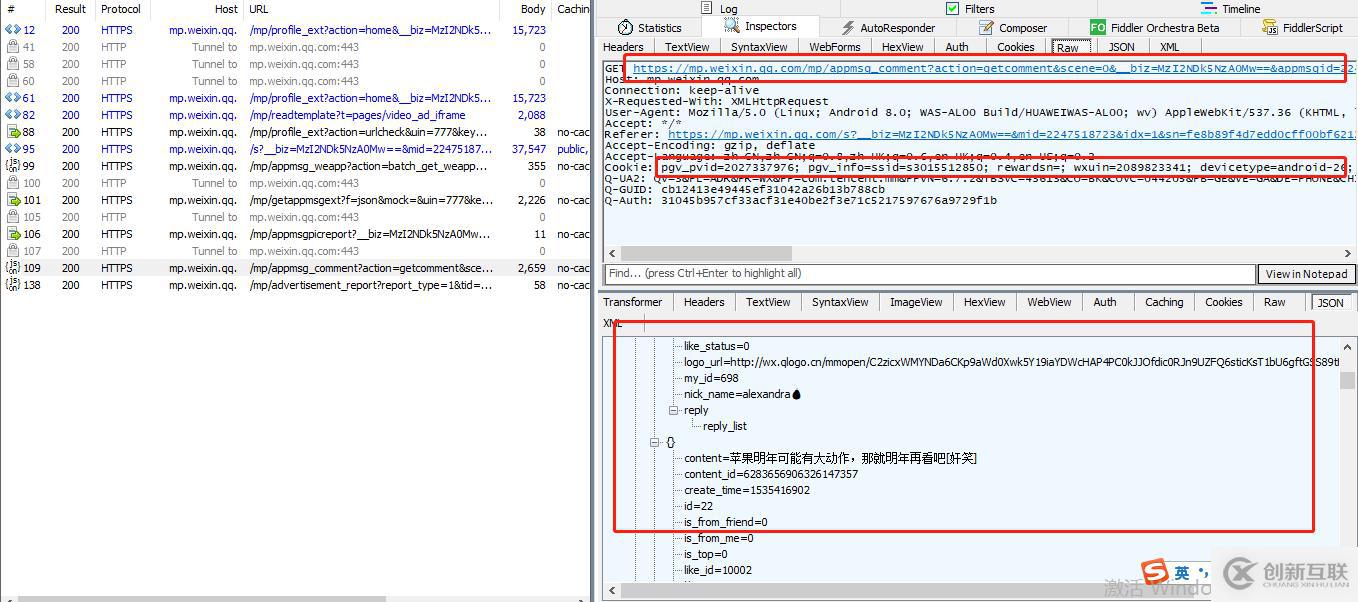
Task: Open request Headers inspector tab
Action: 624,47
